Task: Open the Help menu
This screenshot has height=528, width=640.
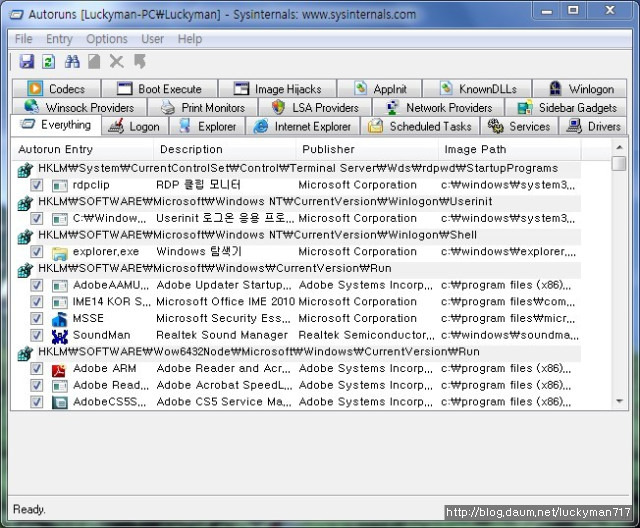Action: (x=190, y=39)
